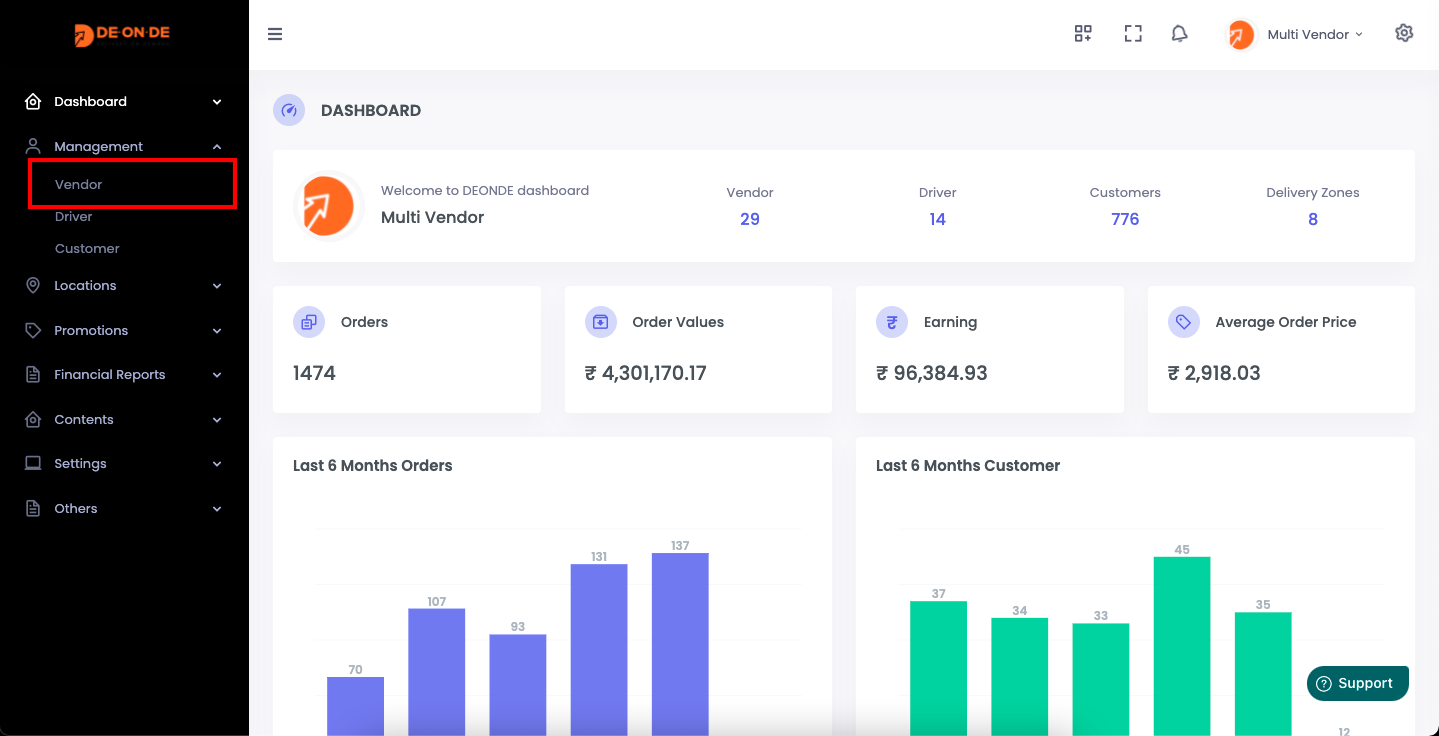Viewport: 1439px width, 736px height.
Task: Expand the Settings menu chevron
Action: point(217,464)
